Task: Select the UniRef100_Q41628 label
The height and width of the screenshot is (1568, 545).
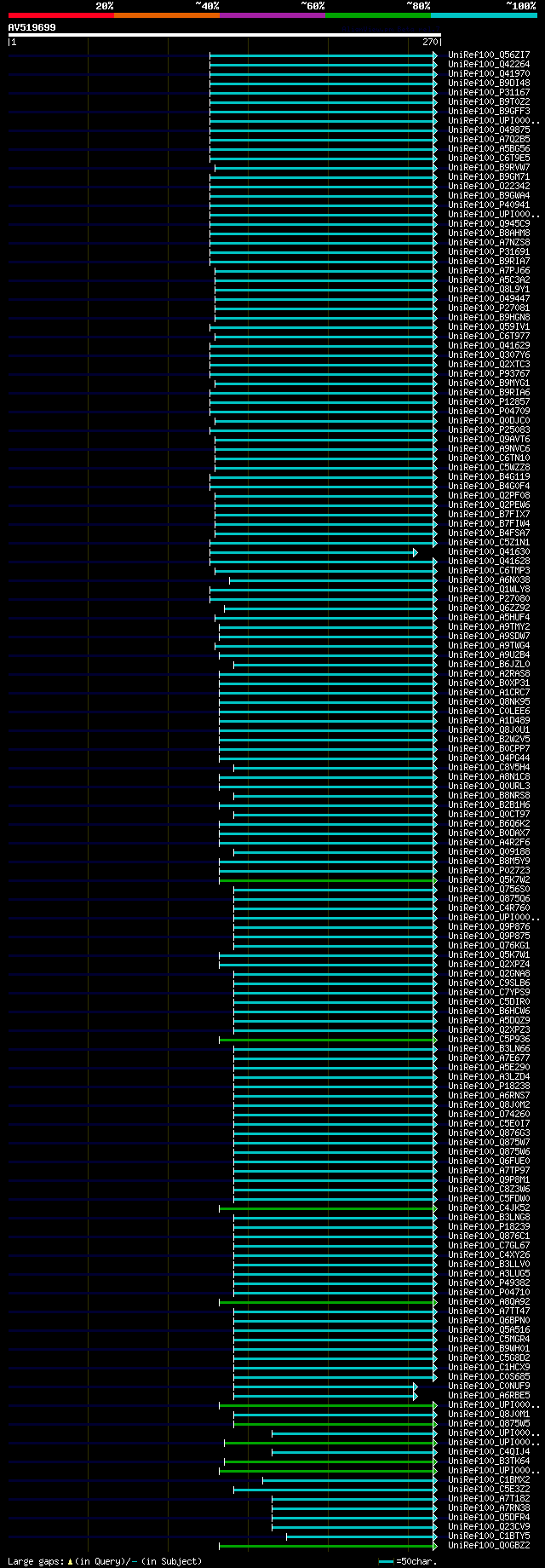Action: point(489,561)
